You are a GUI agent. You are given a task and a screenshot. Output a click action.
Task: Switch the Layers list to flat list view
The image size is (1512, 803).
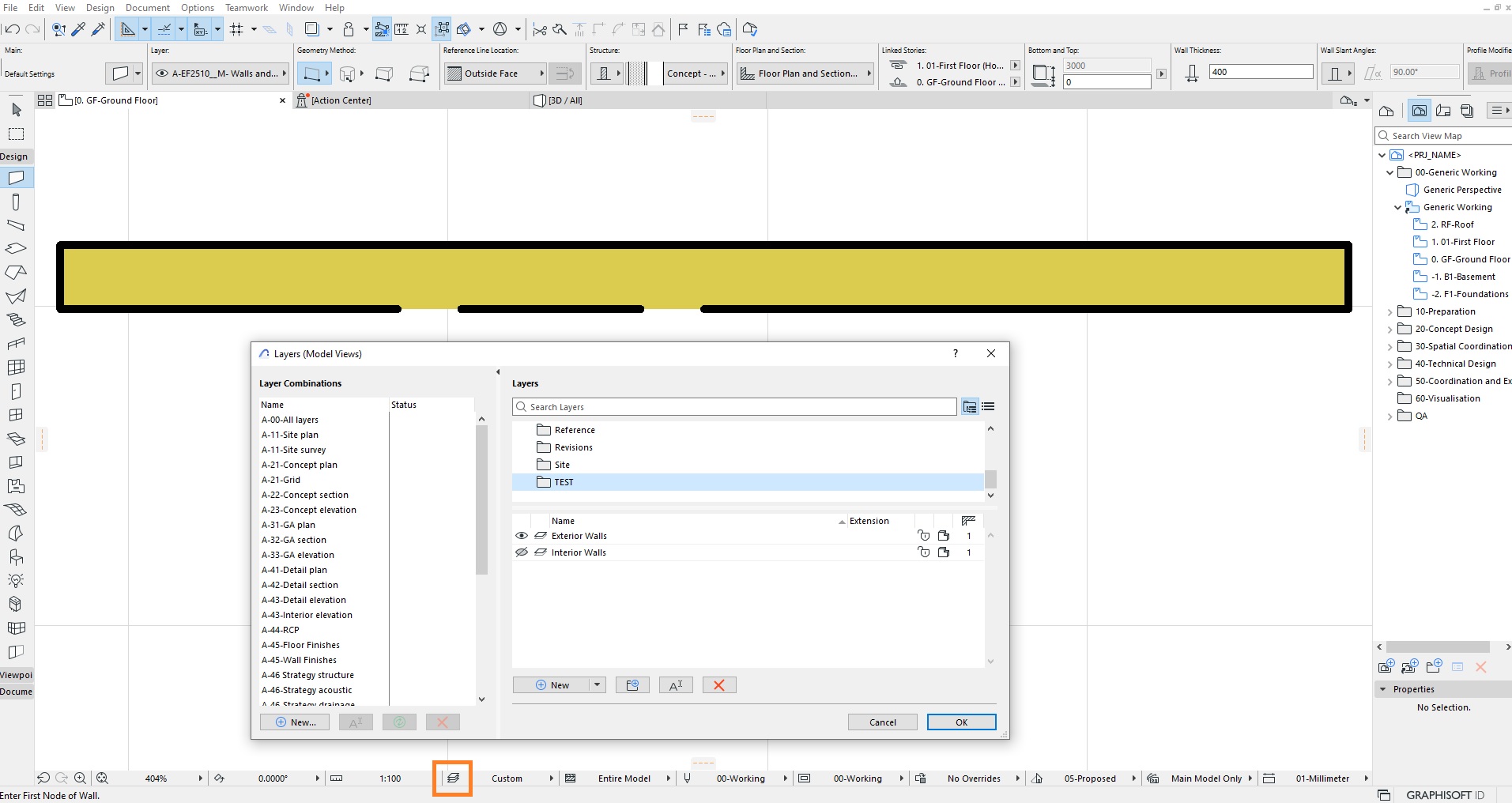(x=988, y=407)
